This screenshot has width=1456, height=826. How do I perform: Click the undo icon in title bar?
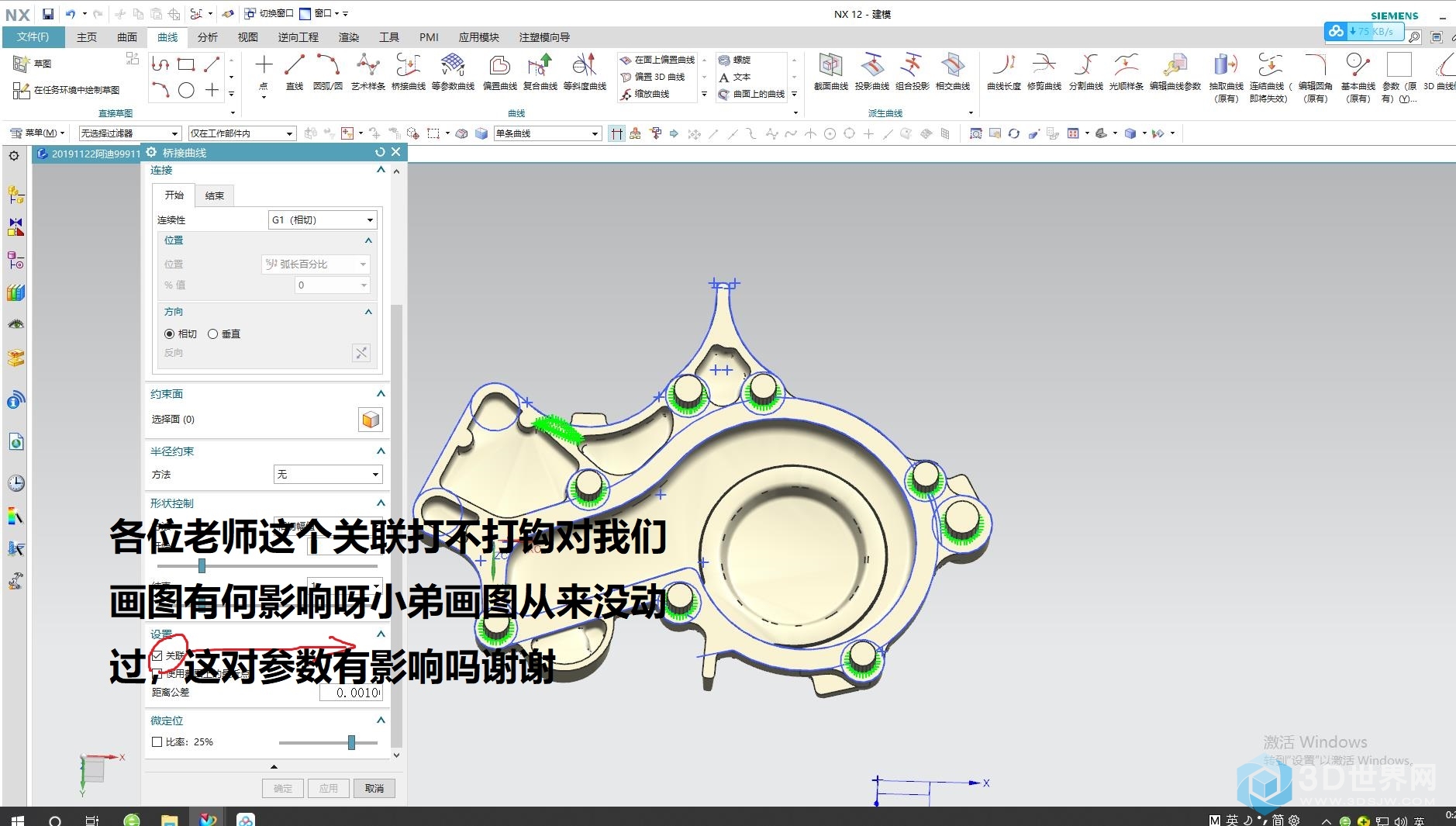point(71,14)
